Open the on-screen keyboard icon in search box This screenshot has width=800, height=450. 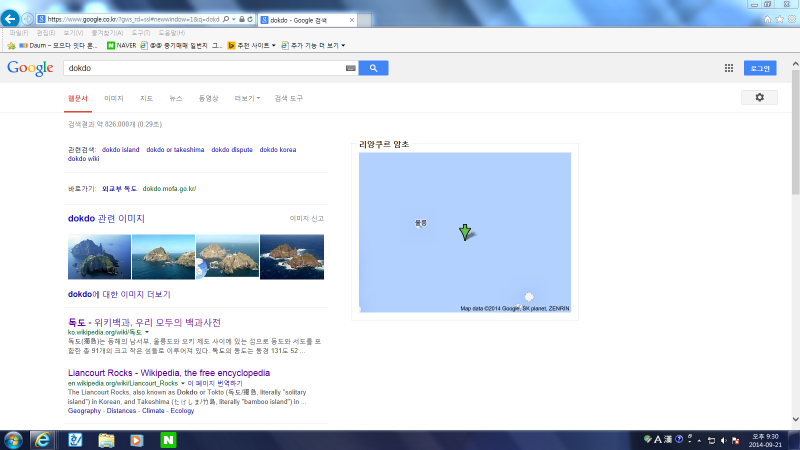pyautogui.click(x=350, y=68)
